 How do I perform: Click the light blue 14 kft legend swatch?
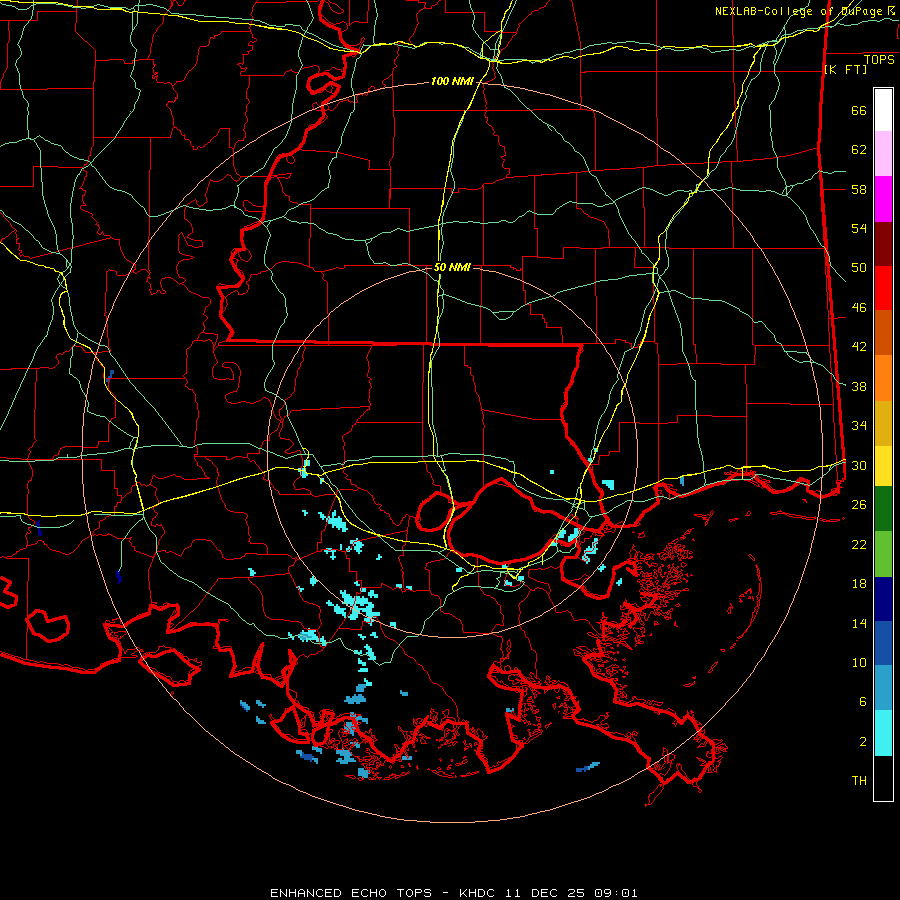coord(883,688)
